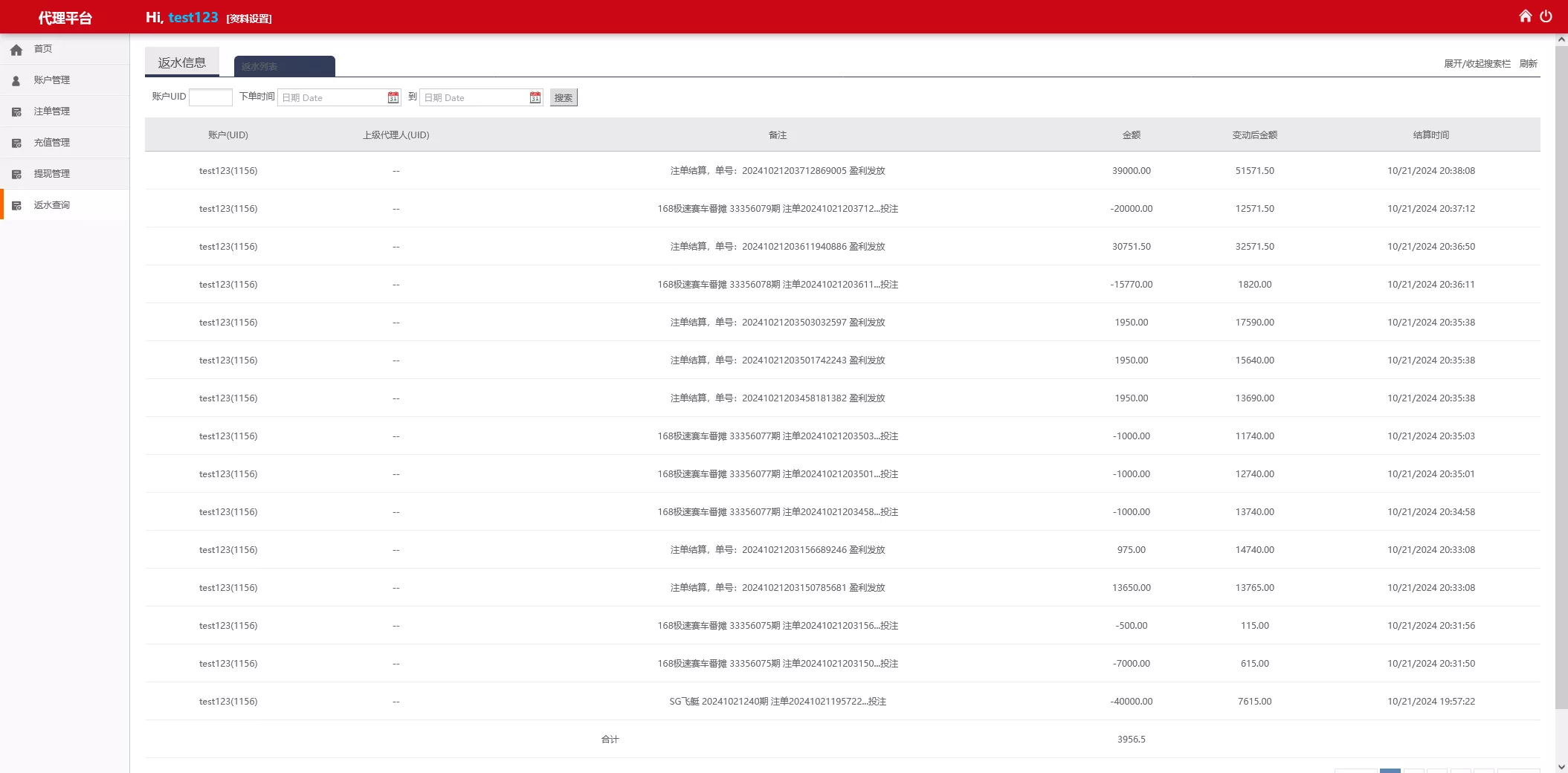
Task: Click the home icon in the red header bar
Action: pyautogui.click(x=1526, y=16)
